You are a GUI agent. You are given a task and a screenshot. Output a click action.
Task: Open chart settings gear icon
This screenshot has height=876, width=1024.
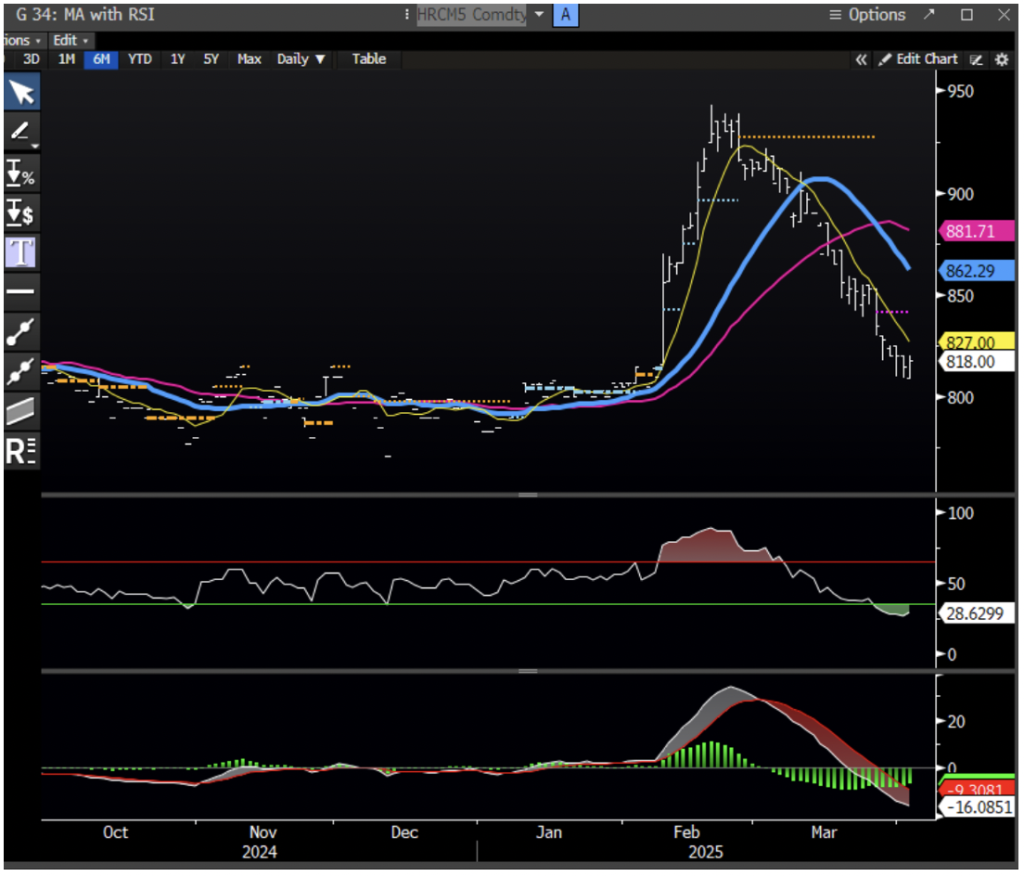pyautogui.click(x=1001, y=59)
